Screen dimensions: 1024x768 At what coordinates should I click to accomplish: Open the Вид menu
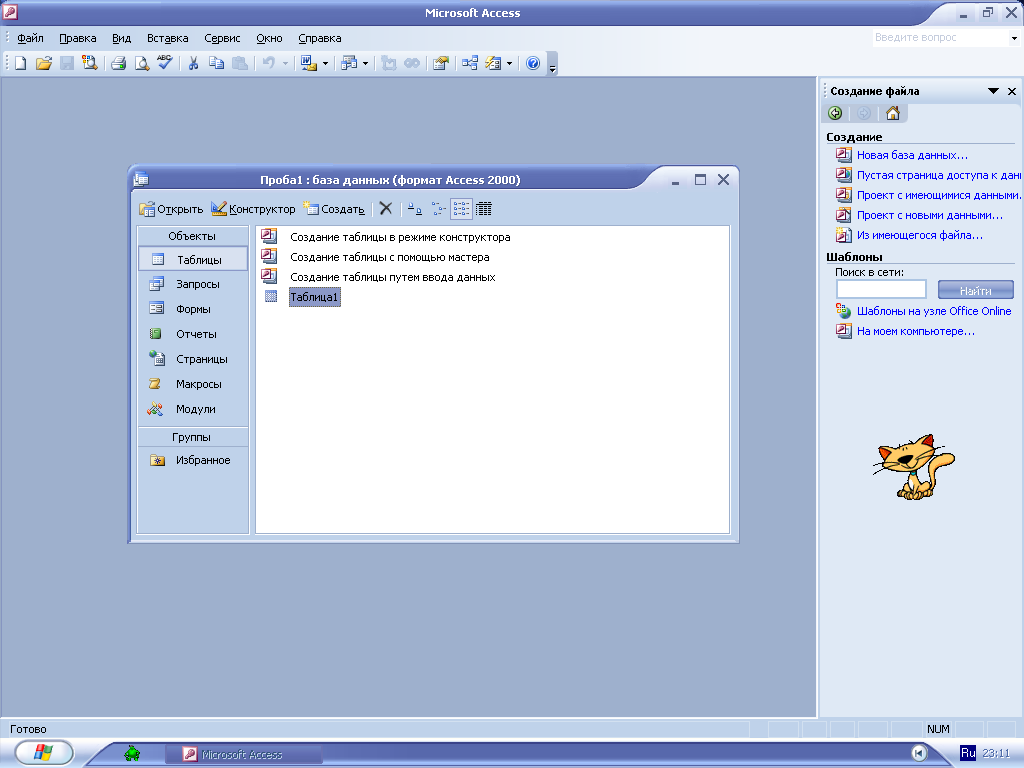[x=121, y=38]
